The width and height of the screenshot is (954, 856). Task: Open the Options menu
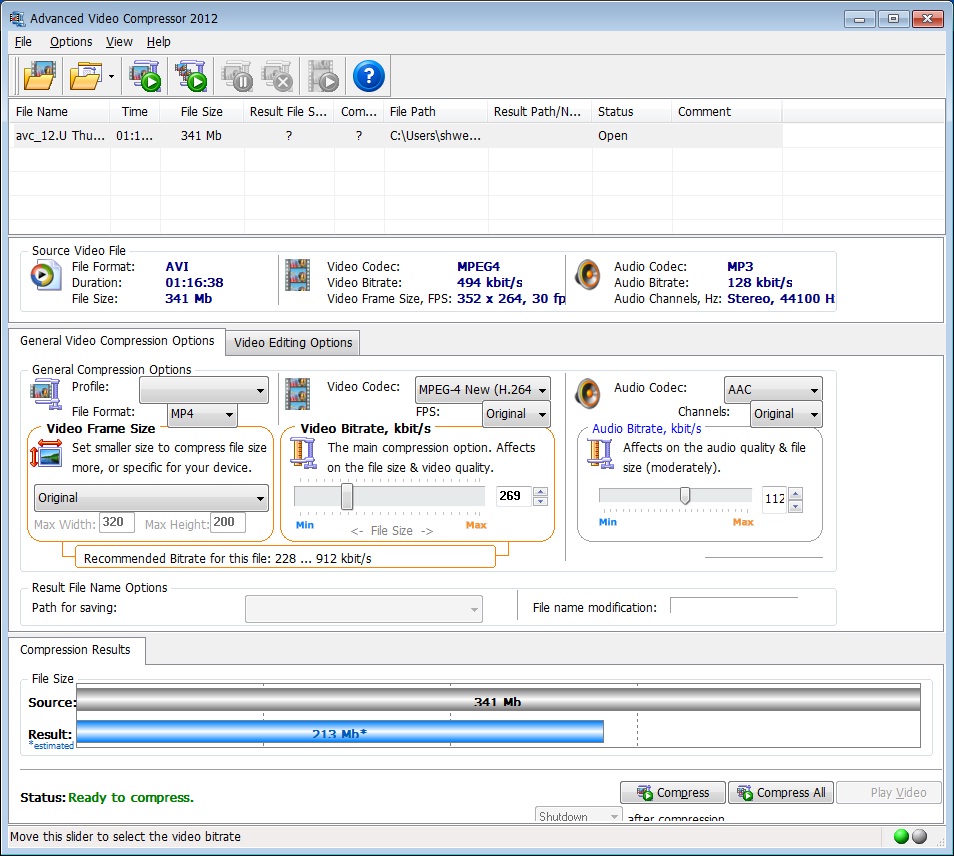(x=70, y=41)
